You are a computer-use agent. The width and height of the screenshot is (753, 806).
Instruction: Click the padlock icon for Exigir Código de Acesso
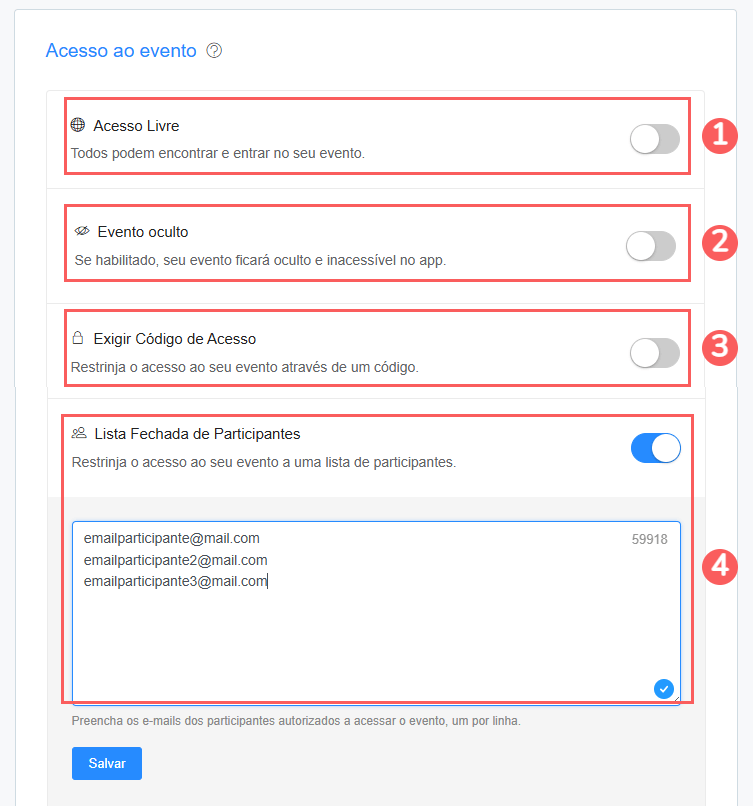click(78, 338)
